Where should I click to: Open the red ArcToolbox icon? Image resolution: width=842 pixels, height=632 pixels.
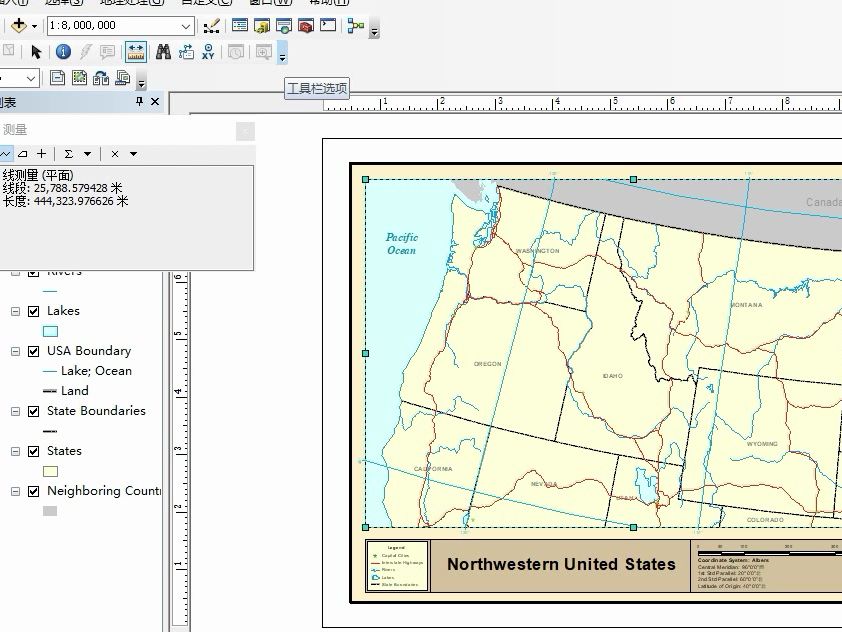pos(306,25)
